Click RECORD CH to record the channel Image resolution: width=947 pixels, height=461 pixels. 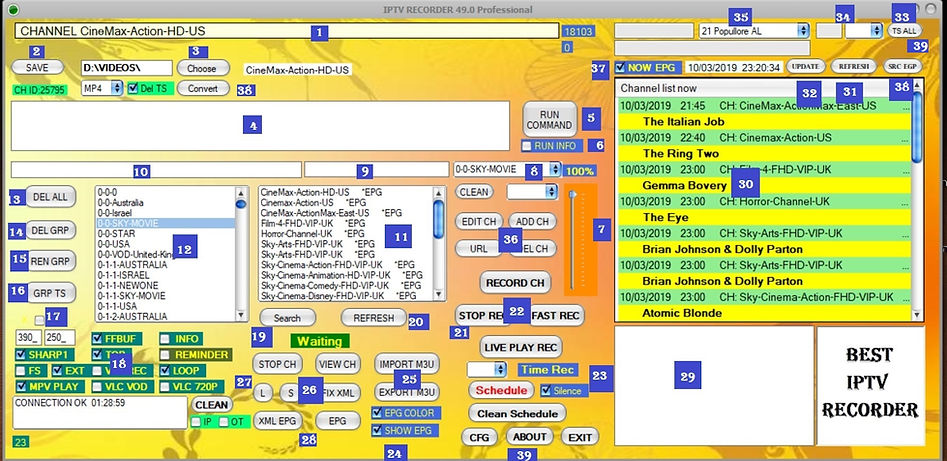[515, 282]
